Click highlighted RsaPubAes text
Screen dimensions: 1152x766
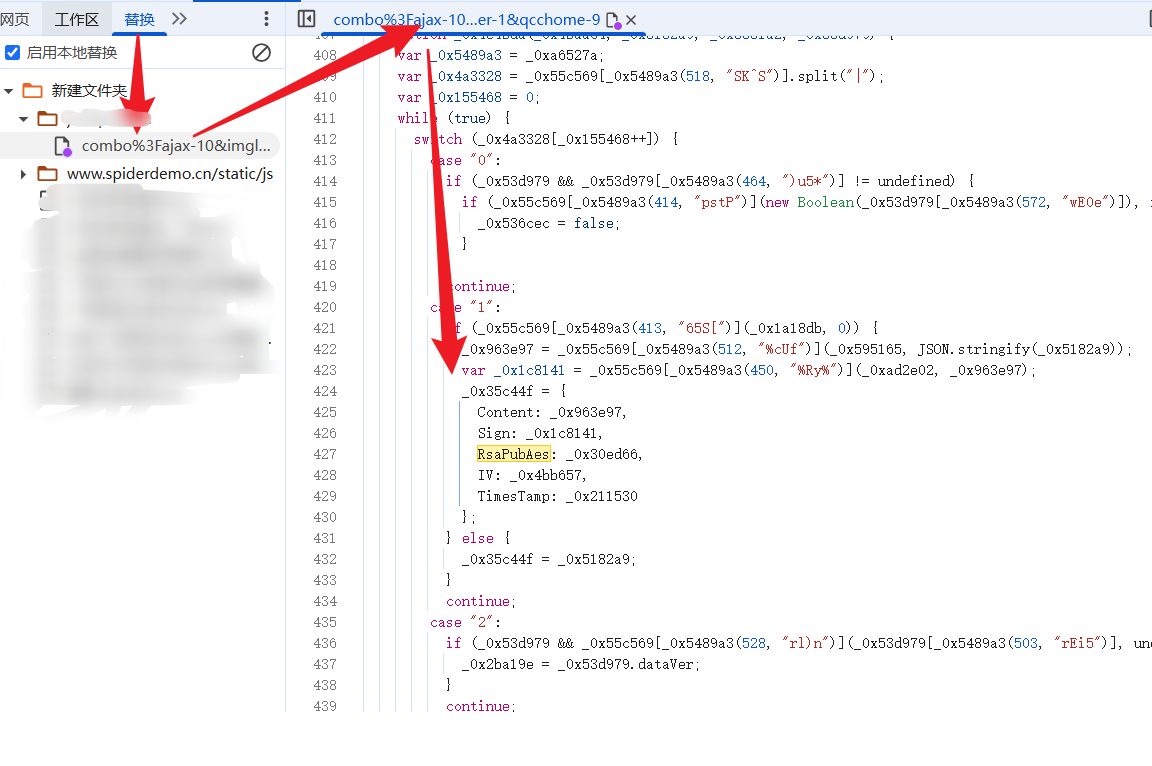point(513,455)
